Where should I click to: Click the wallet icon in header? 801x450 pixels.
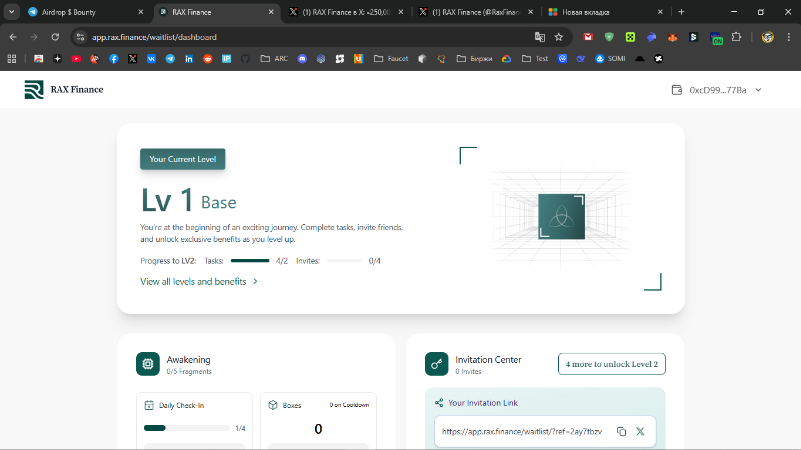point(676,90)
